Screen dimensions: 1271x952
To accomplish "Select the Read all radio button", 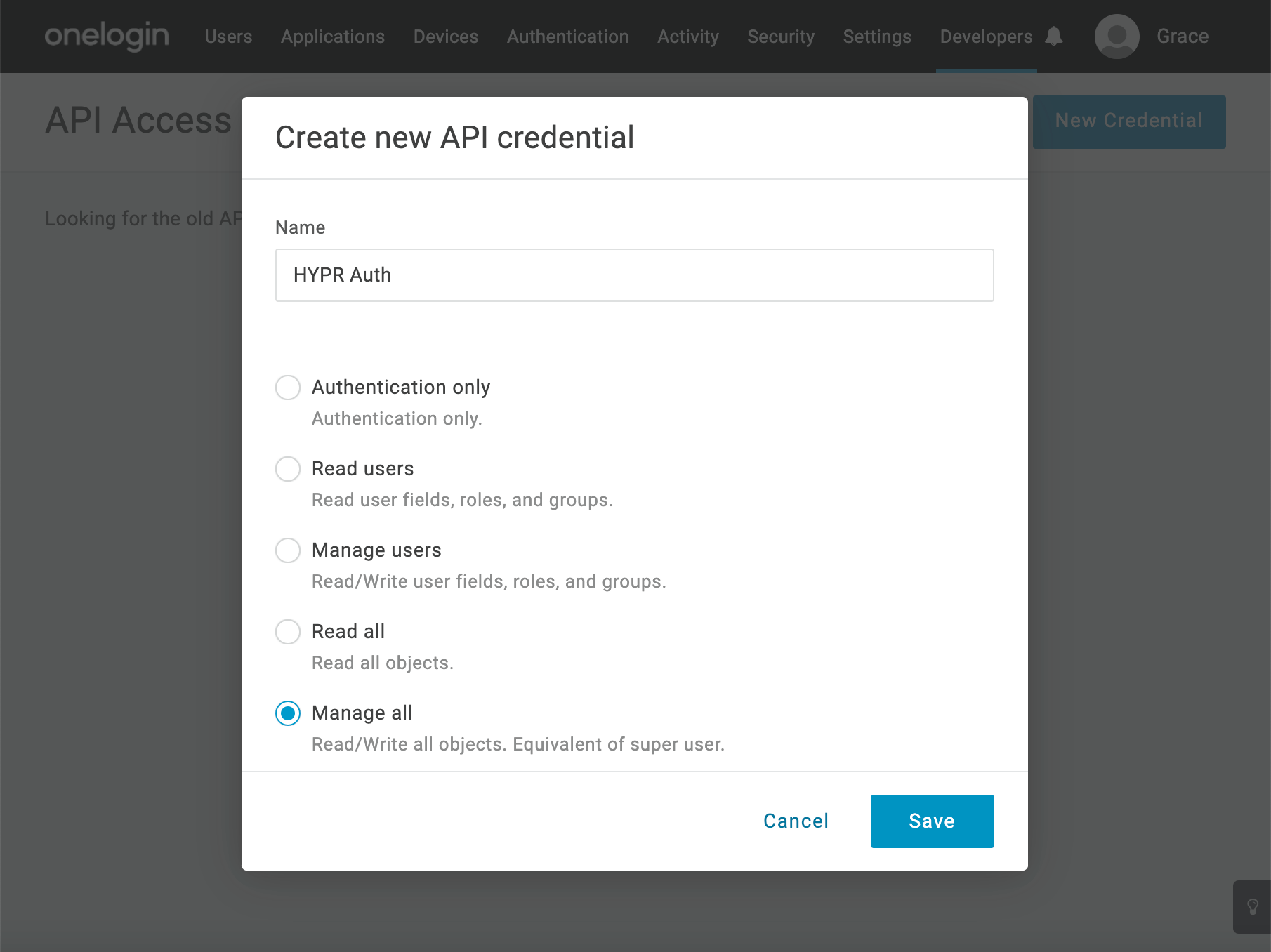I will (x=288, y=632).
